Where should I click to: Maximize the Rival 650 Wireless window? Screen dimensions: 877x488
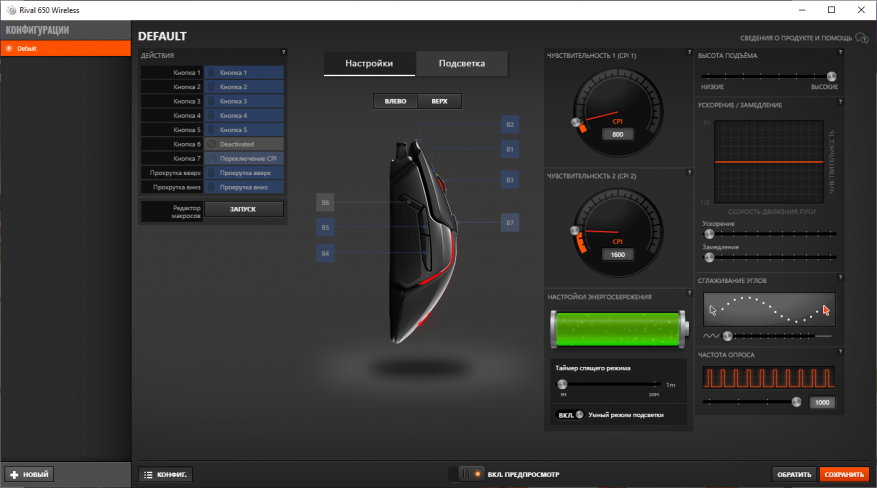(x=831, y=10)
